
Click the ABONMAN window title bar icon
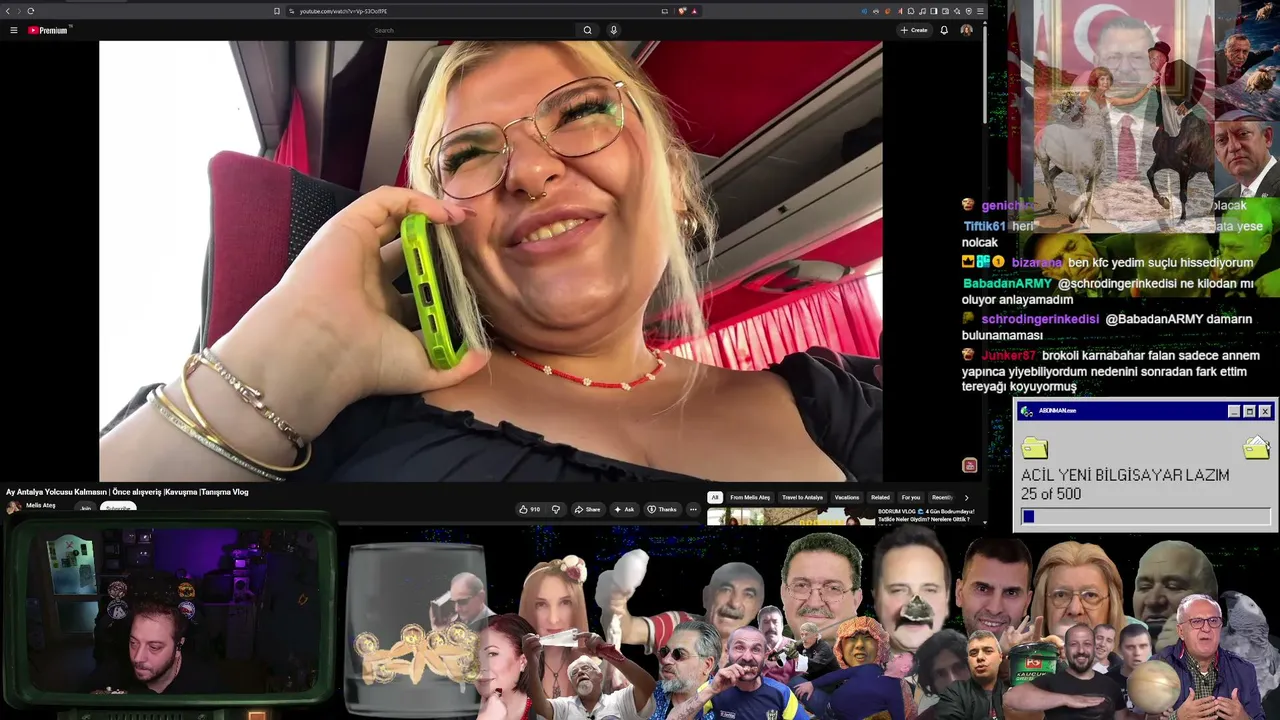[x=1027, y=411]
